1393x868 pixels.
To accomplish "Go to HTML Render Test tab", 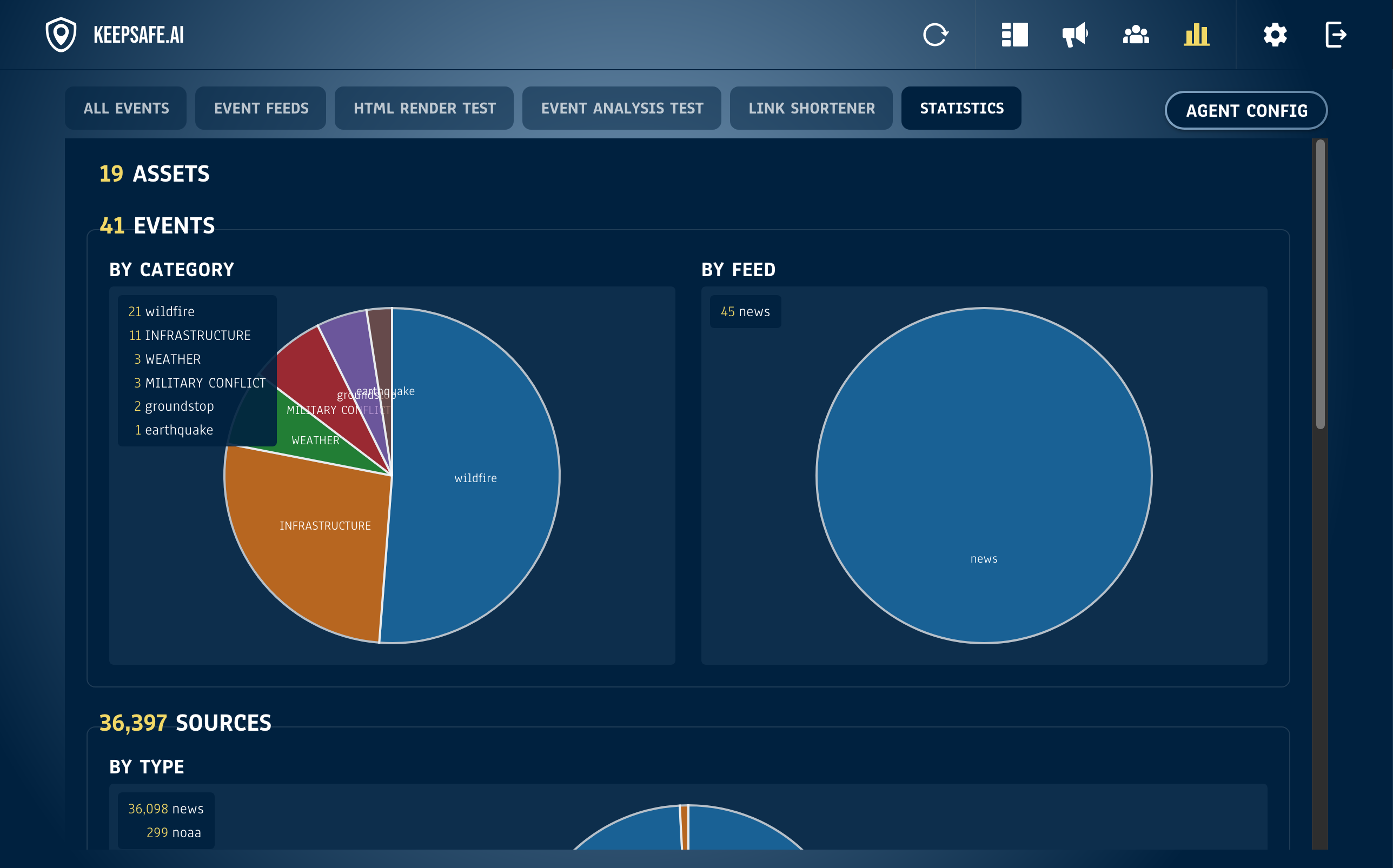I will 424,108.
